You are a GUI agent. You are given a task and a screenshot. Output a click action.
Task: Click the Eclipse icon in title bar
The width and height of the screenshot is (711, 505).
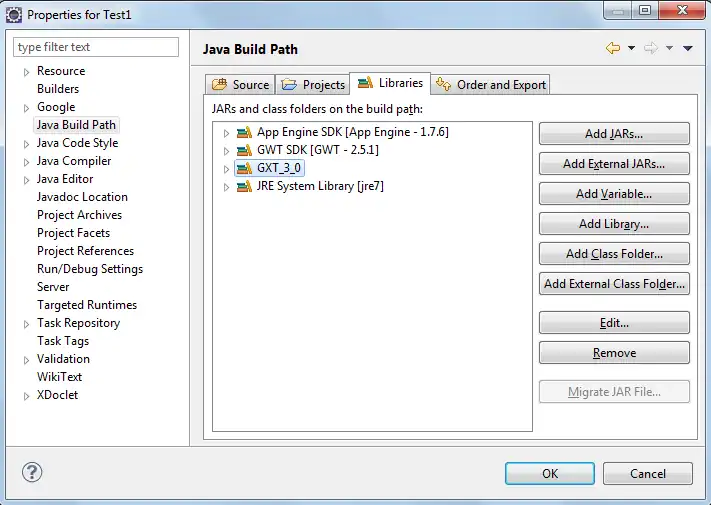(x=14, y=15)
